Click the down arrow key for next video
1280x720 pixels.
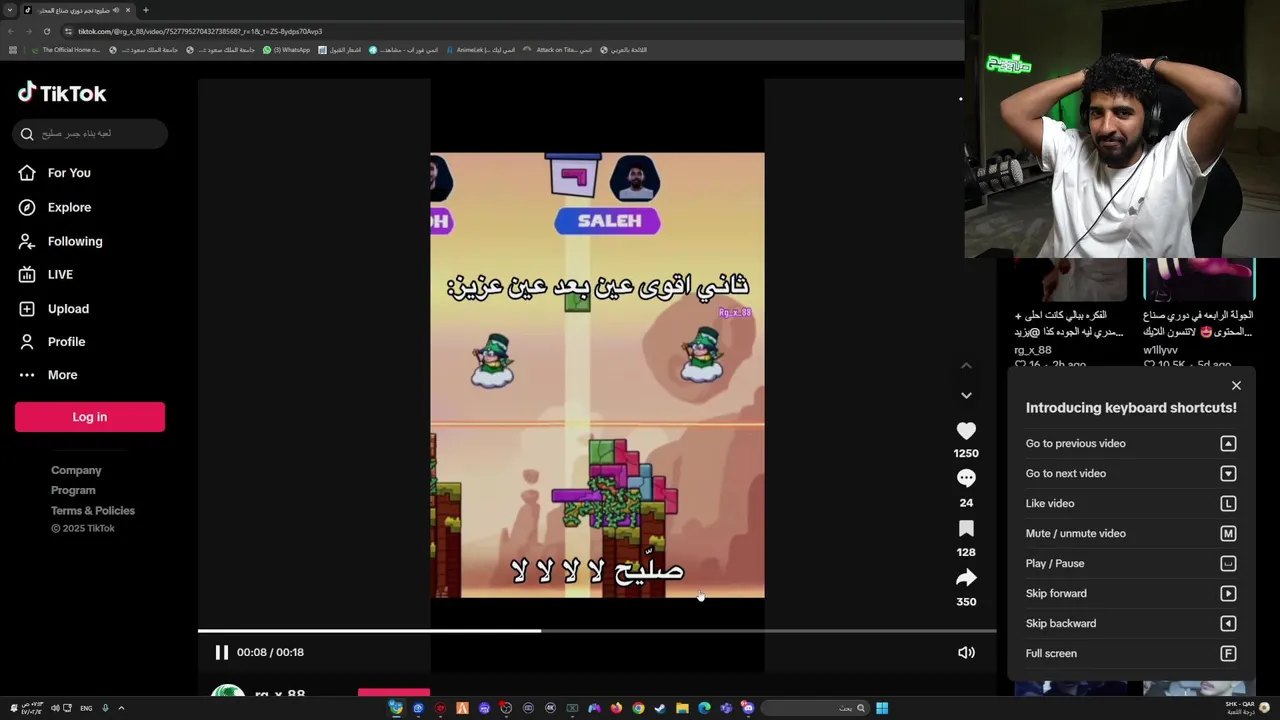[x=1228, y=473]
